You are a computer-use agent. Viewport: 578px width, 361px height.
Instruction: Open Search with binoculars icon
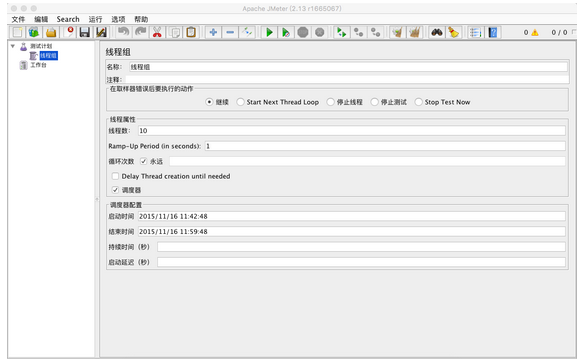(x=437, y=32)
